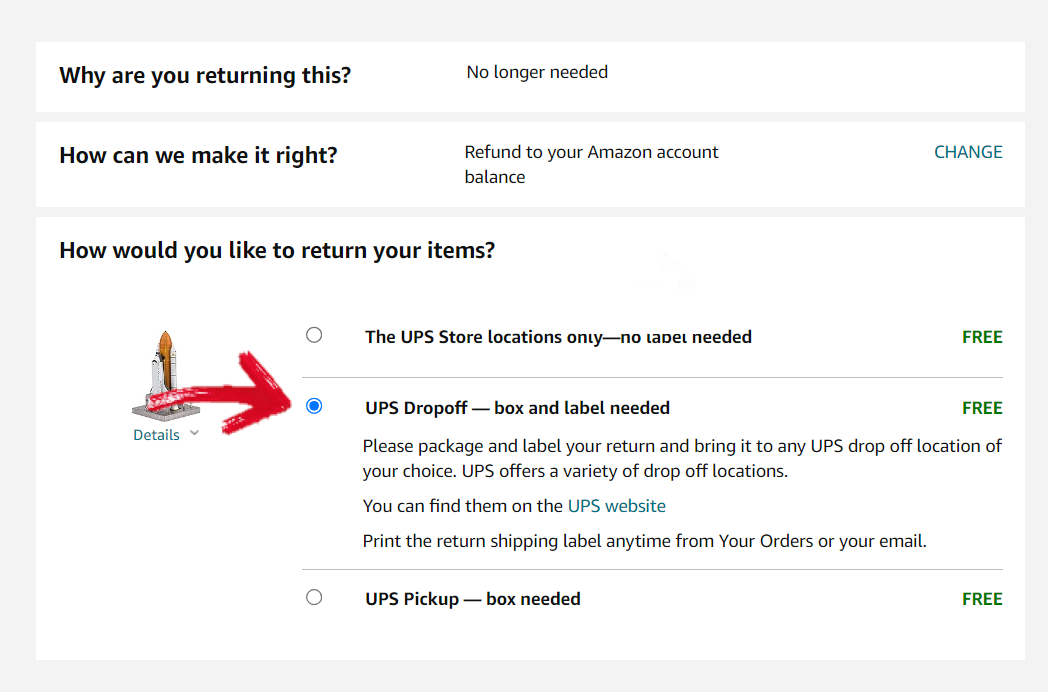Screen dimensions: 1048x692
Task: Click the FREE label on the UPS Pickup row
Action: 982,599
